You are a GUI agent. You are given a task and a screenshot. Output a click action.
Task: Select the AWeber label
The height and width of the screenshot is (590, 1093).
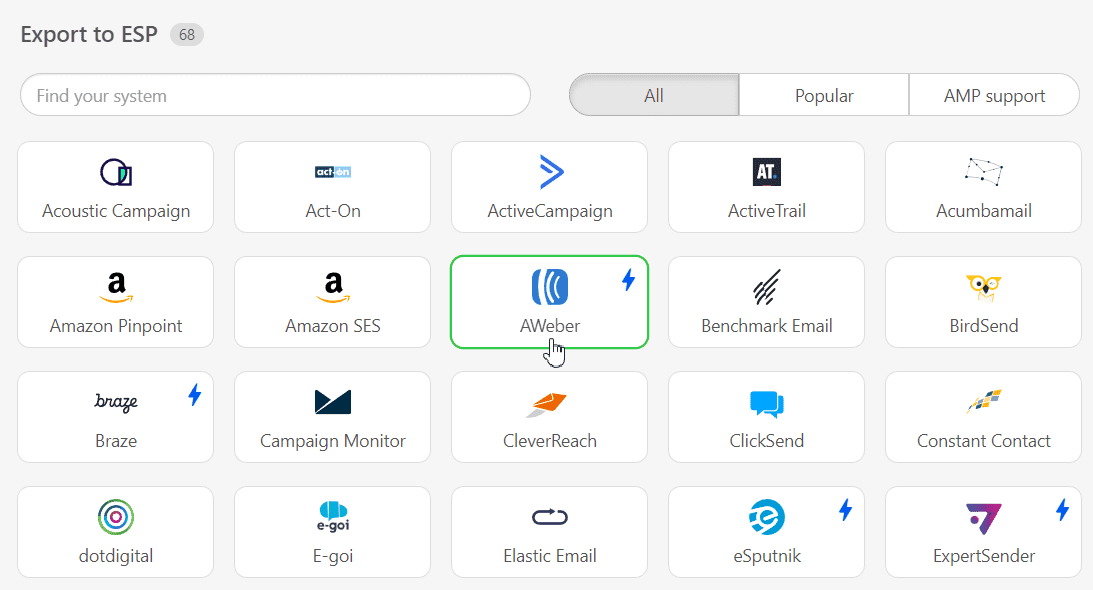[550, 326]
